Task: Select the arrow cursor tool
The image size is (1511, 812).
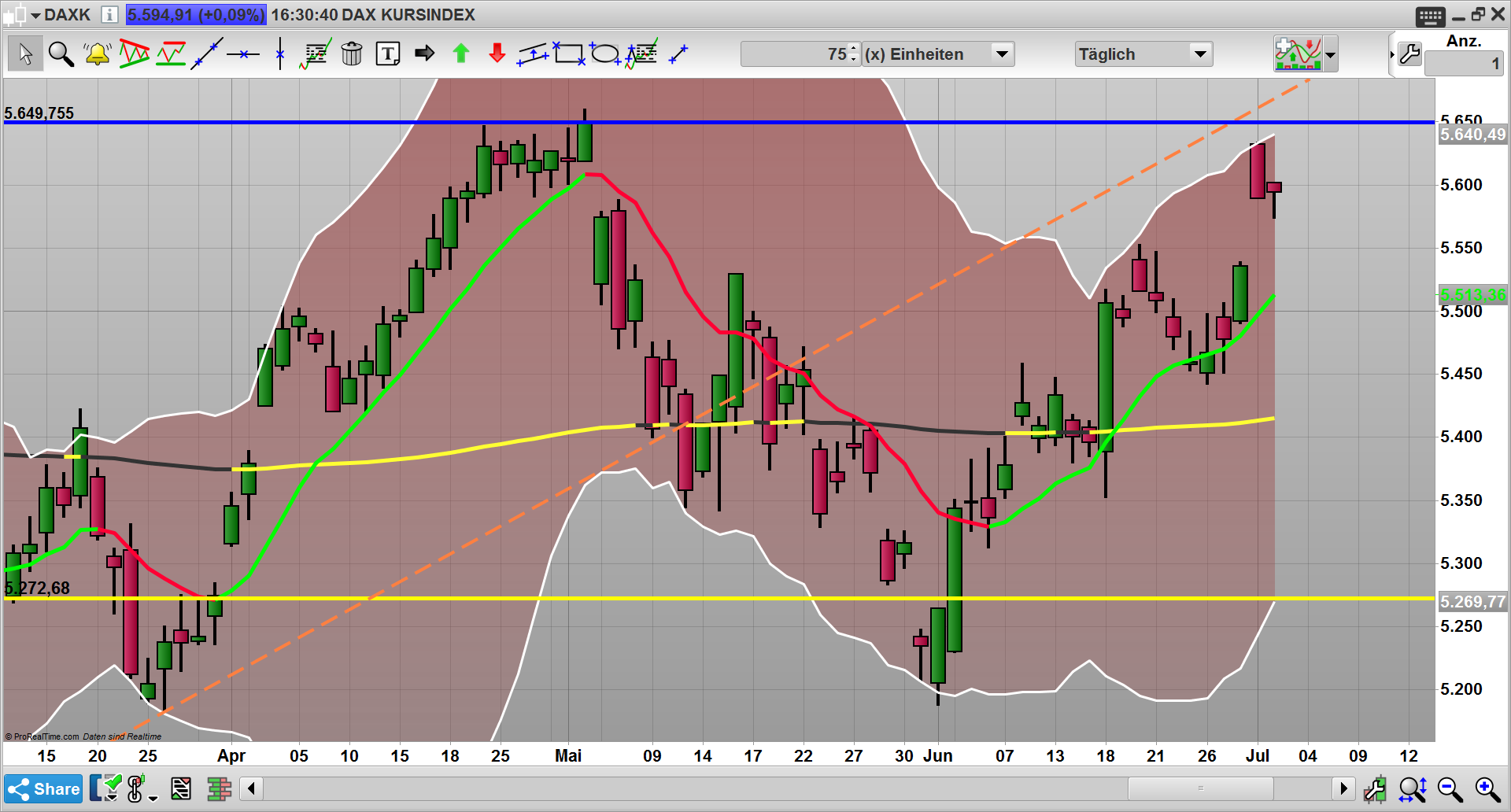Action: click(25, 54)
